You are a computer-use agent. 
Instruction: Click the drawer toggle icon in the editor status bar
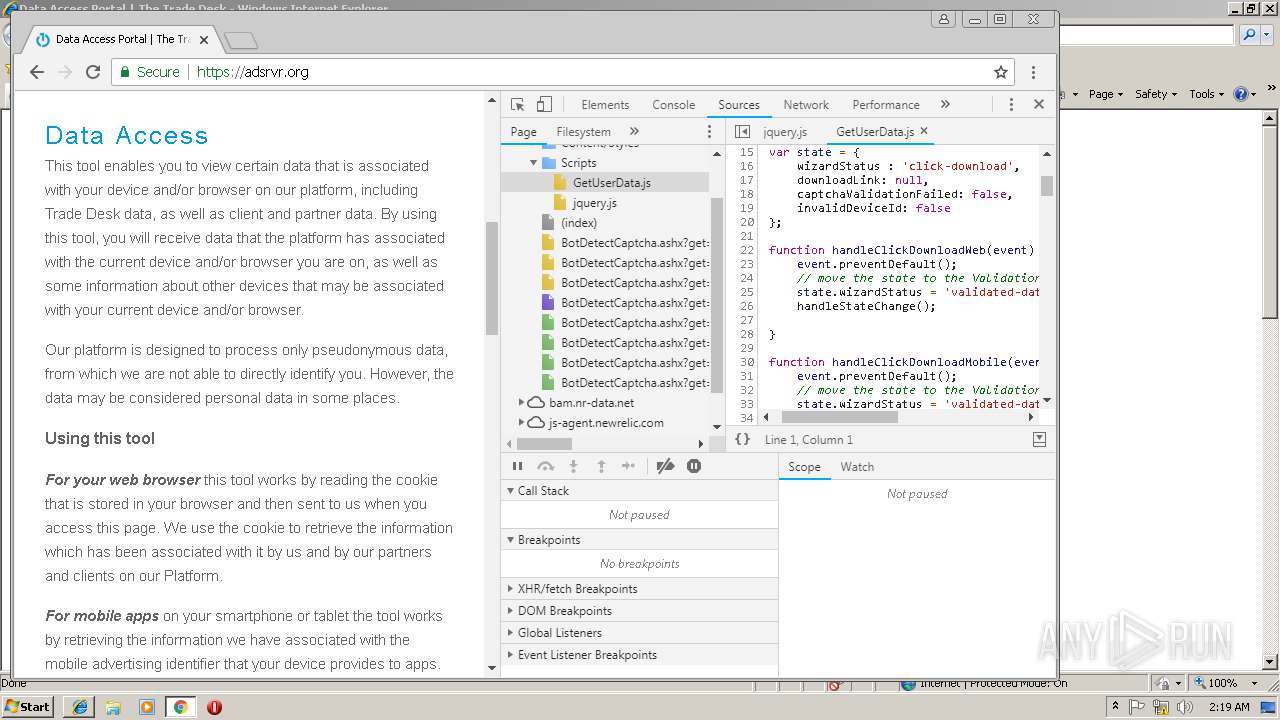[1039, 439]
